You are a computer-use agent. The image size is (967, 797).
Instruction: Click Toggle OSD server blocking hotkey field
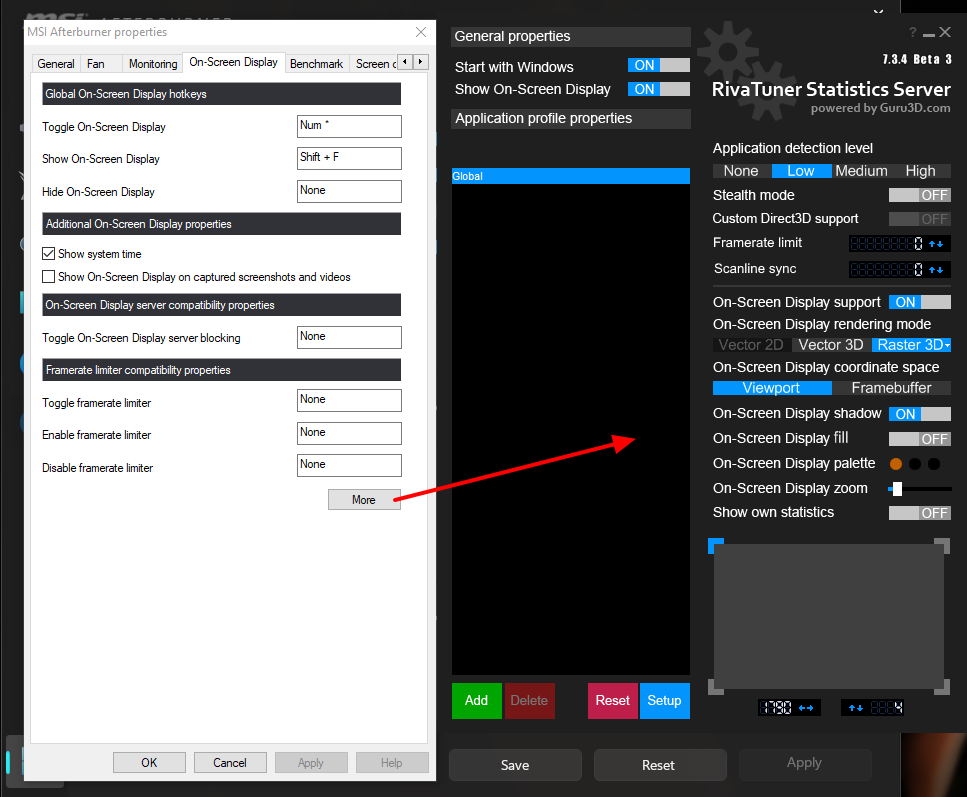pyautogui.click(x=349, y=337)
